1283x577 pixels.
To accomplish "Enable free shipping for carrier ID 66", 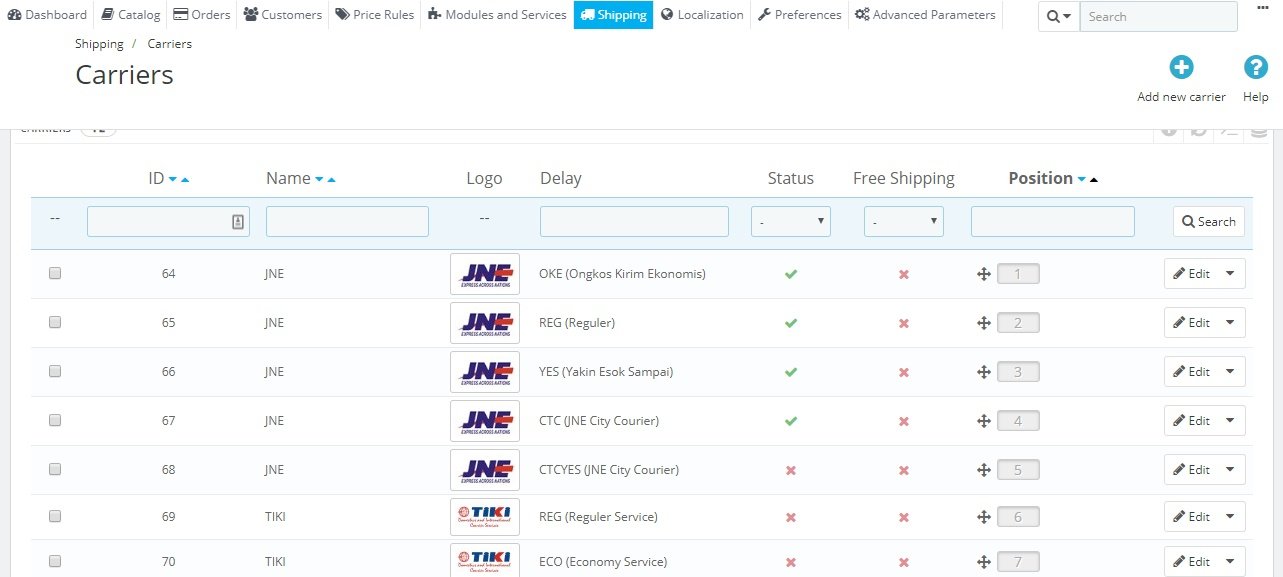I will 904,372.
